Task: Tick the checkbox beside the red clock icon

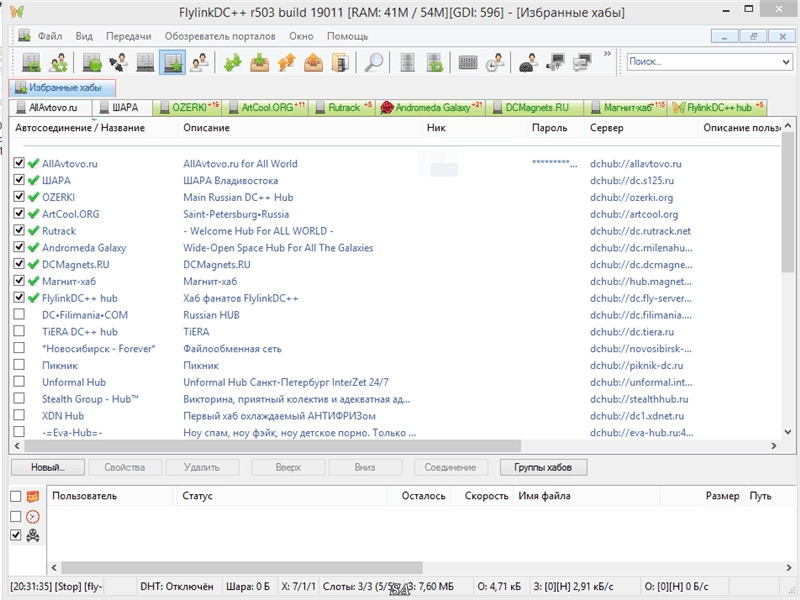Action: [16, 516]
